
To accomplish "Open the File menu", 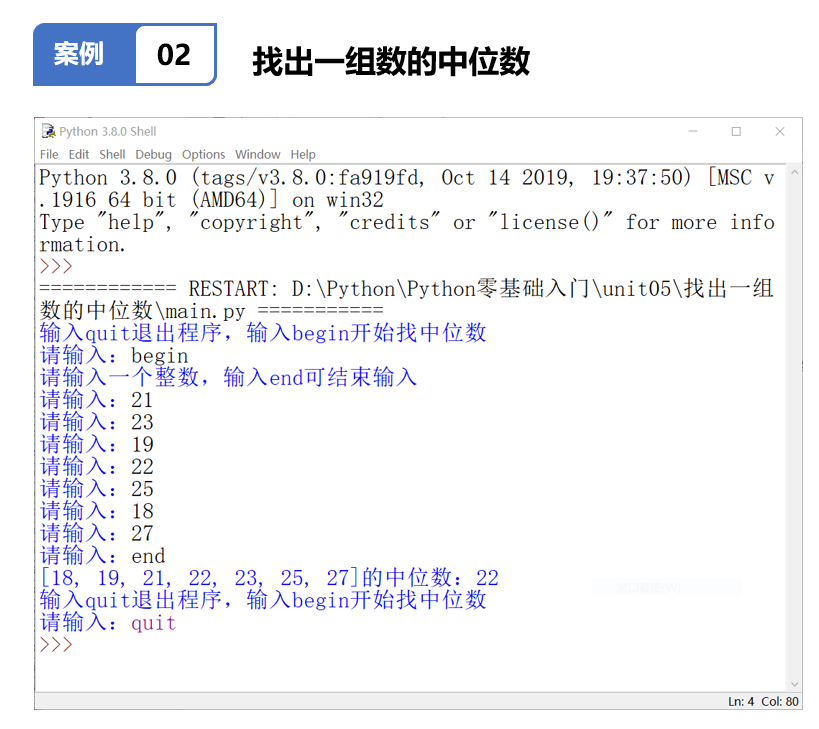I will tap(49, 155).
